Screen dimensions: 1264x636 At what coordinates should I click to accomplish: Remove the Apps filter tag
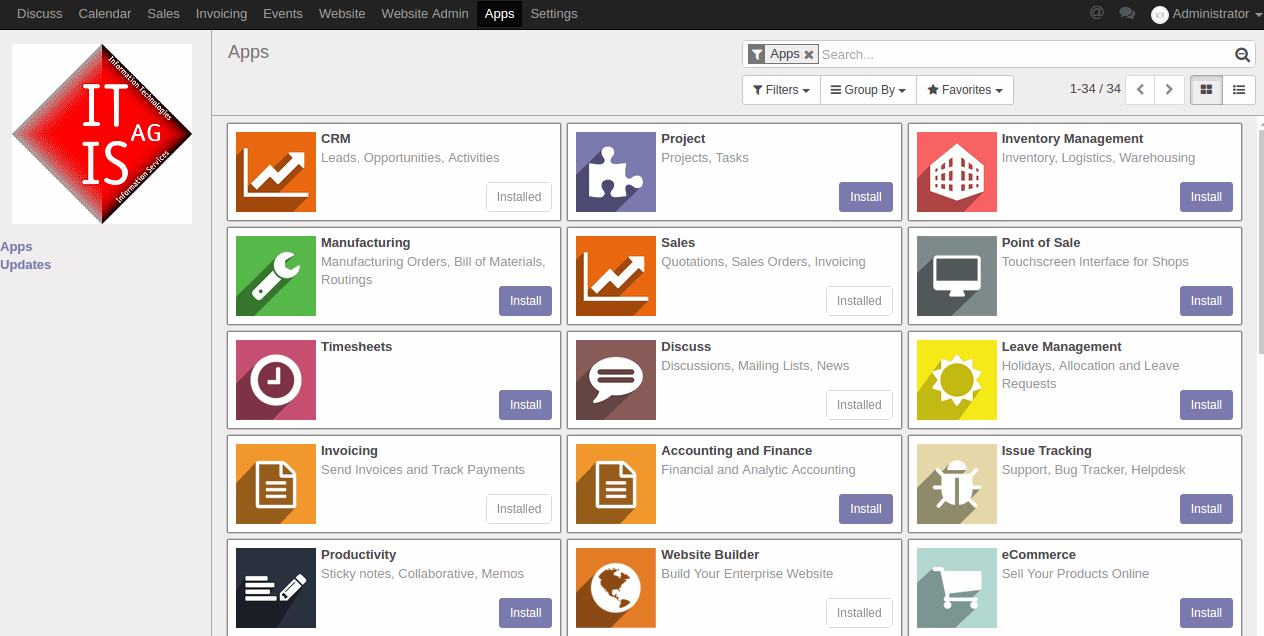point(809,55)
